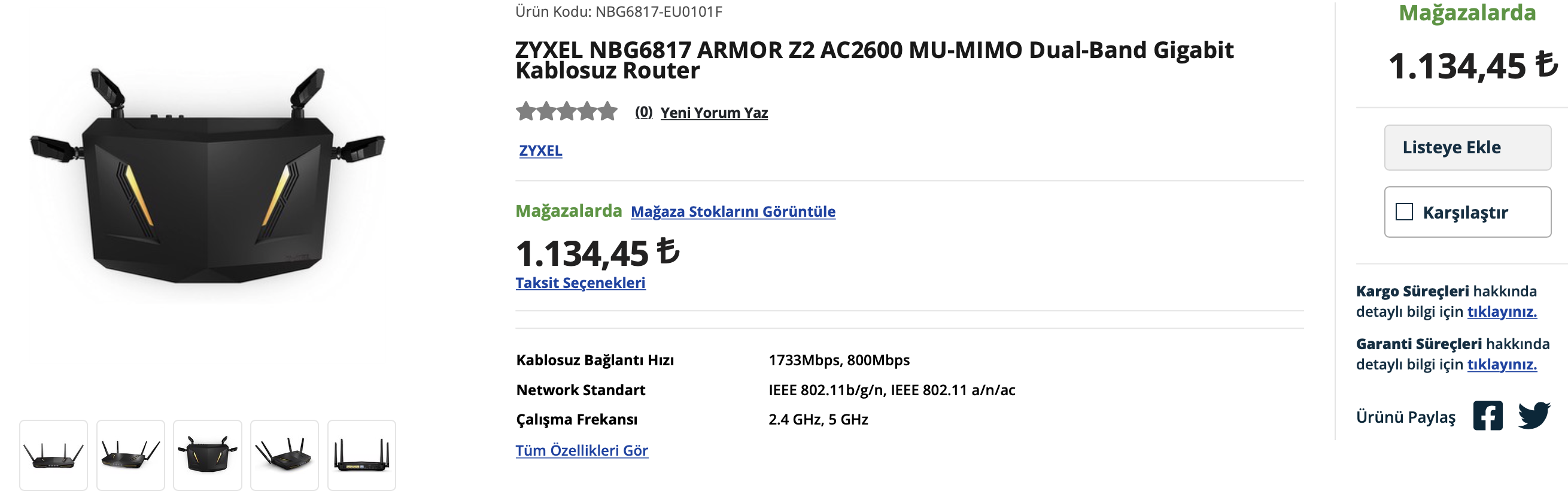Open the ZYXEL brand link
Viewport: 1568px width, 497px height.
pyautogui.click(x=540, y=150)
